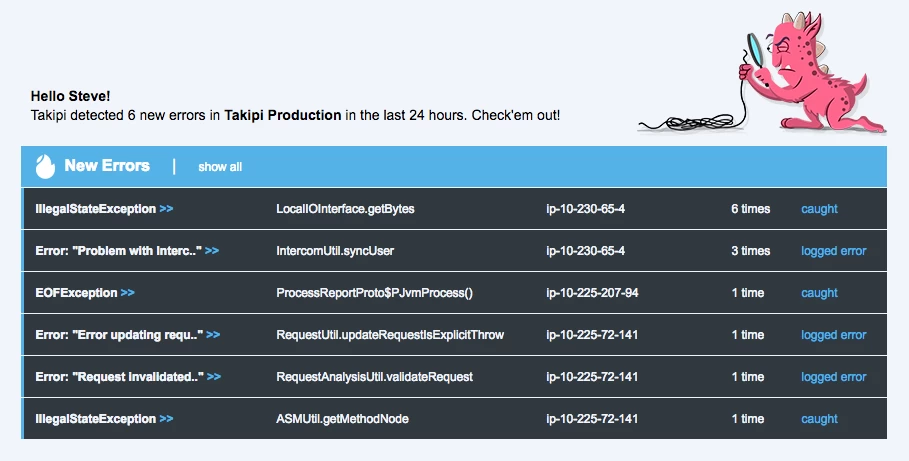Open Error "Error updating requ.." link
The width and height of the screenshot is (909, 461).
[128, 335]
